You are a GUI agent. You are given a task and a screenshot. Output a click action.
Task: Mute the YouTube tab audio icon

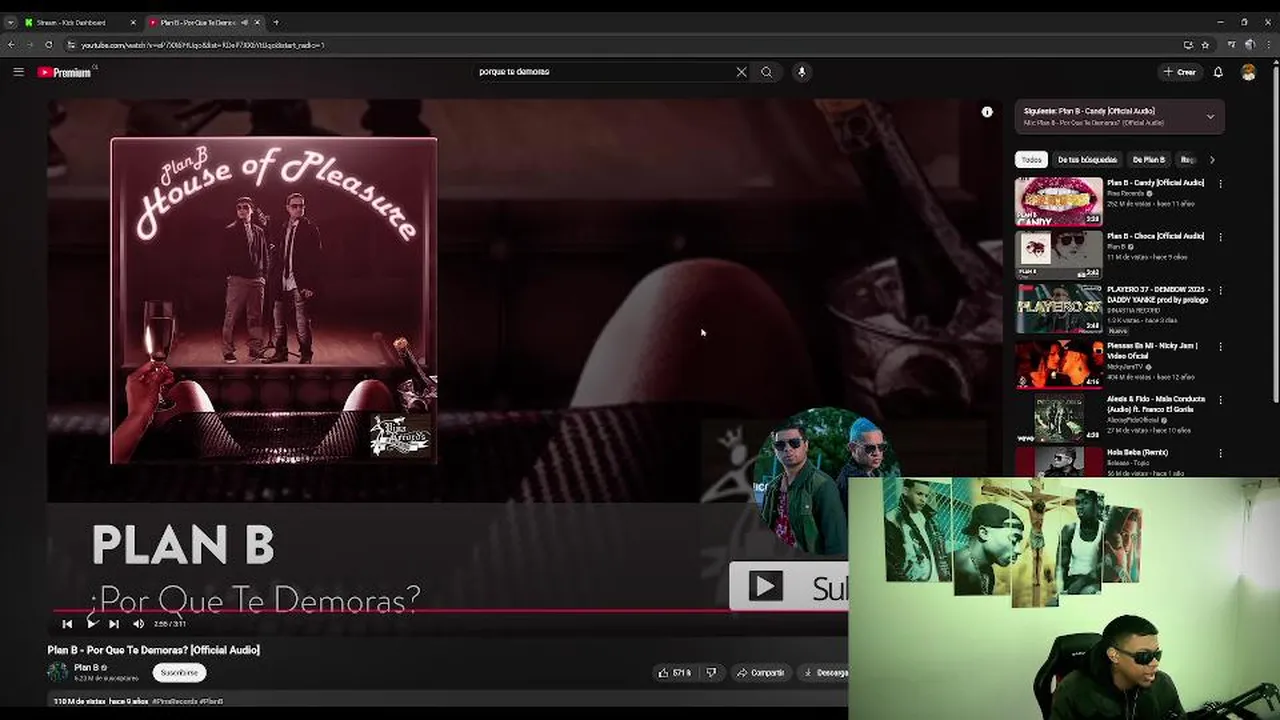tap(245, 22)
